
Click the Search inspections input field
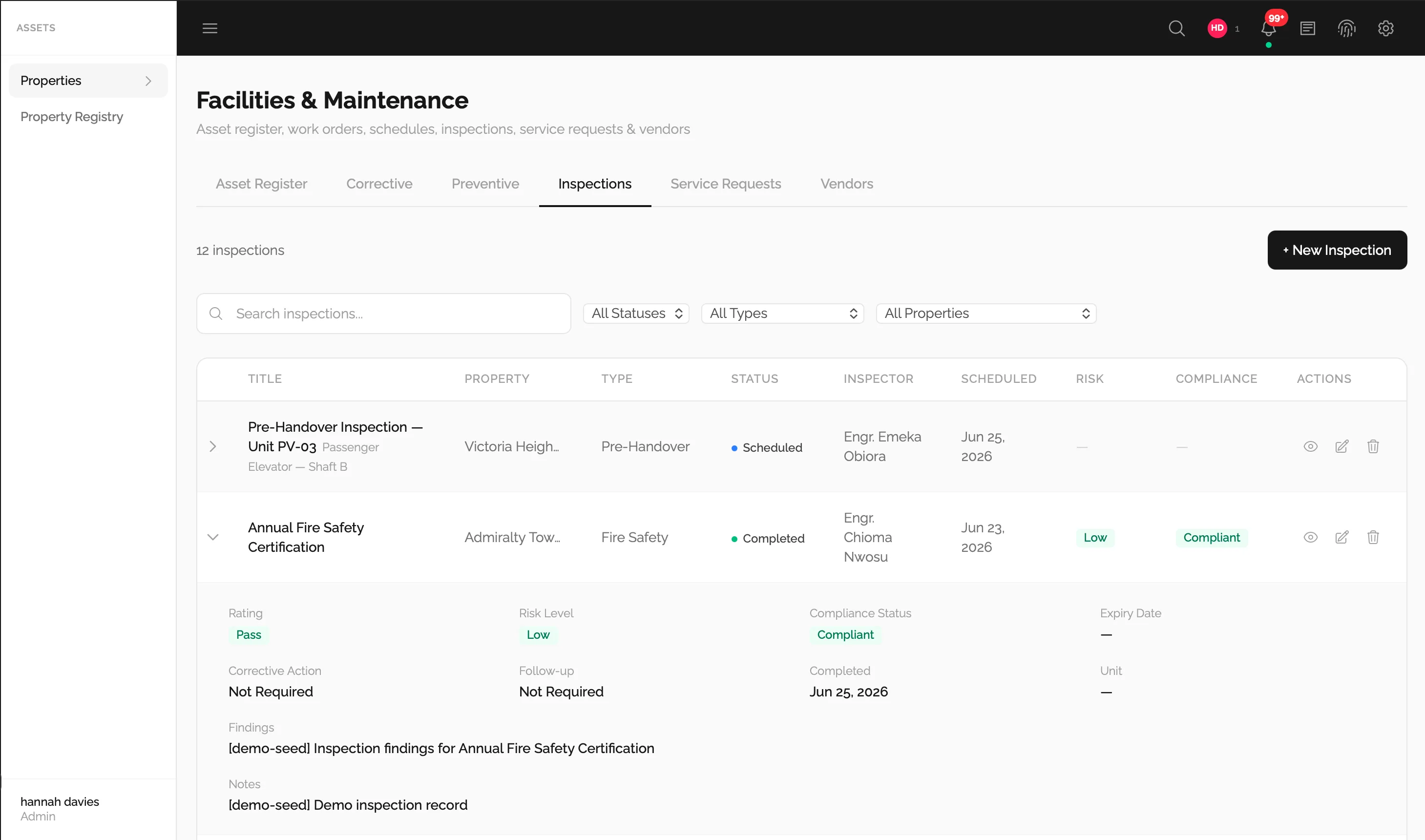pos(384,314)
